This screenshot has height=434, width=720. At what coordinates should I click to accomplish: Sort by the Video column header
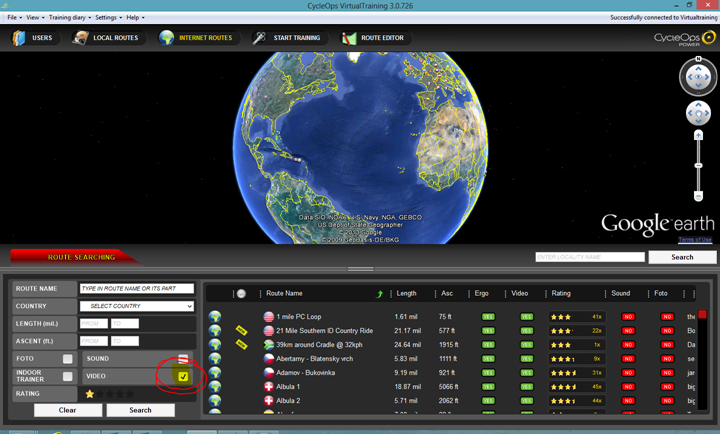point(519,293)
